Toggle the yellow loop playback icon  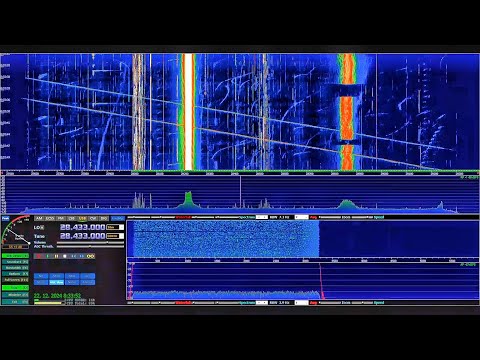pyautogui.click(x=91, y=256)
